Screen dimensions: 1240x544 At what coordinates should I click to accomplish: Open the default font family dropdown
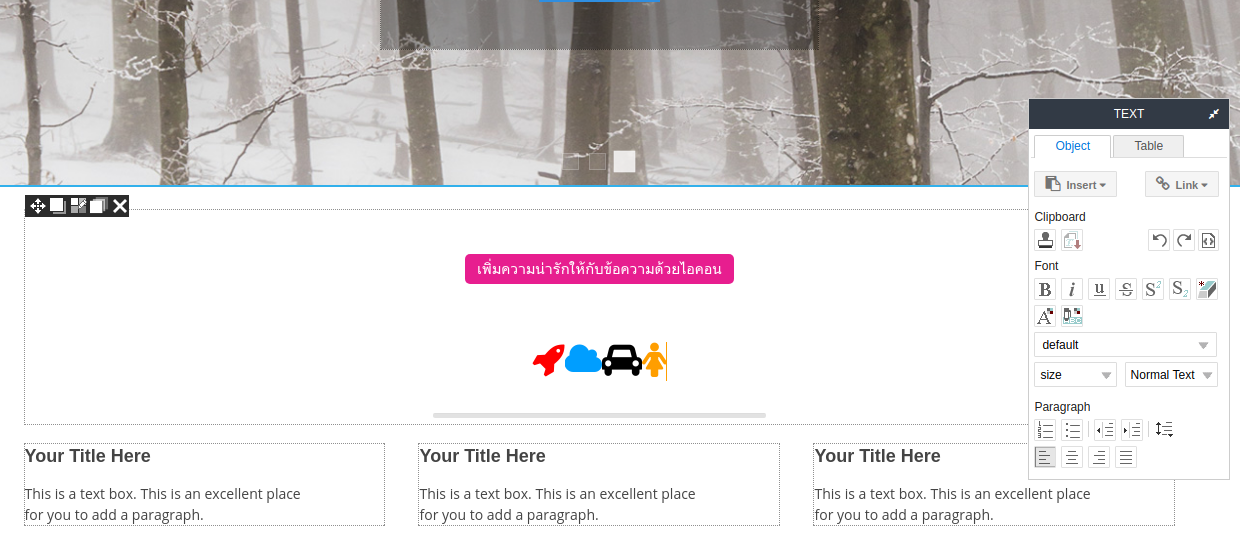1125,345
